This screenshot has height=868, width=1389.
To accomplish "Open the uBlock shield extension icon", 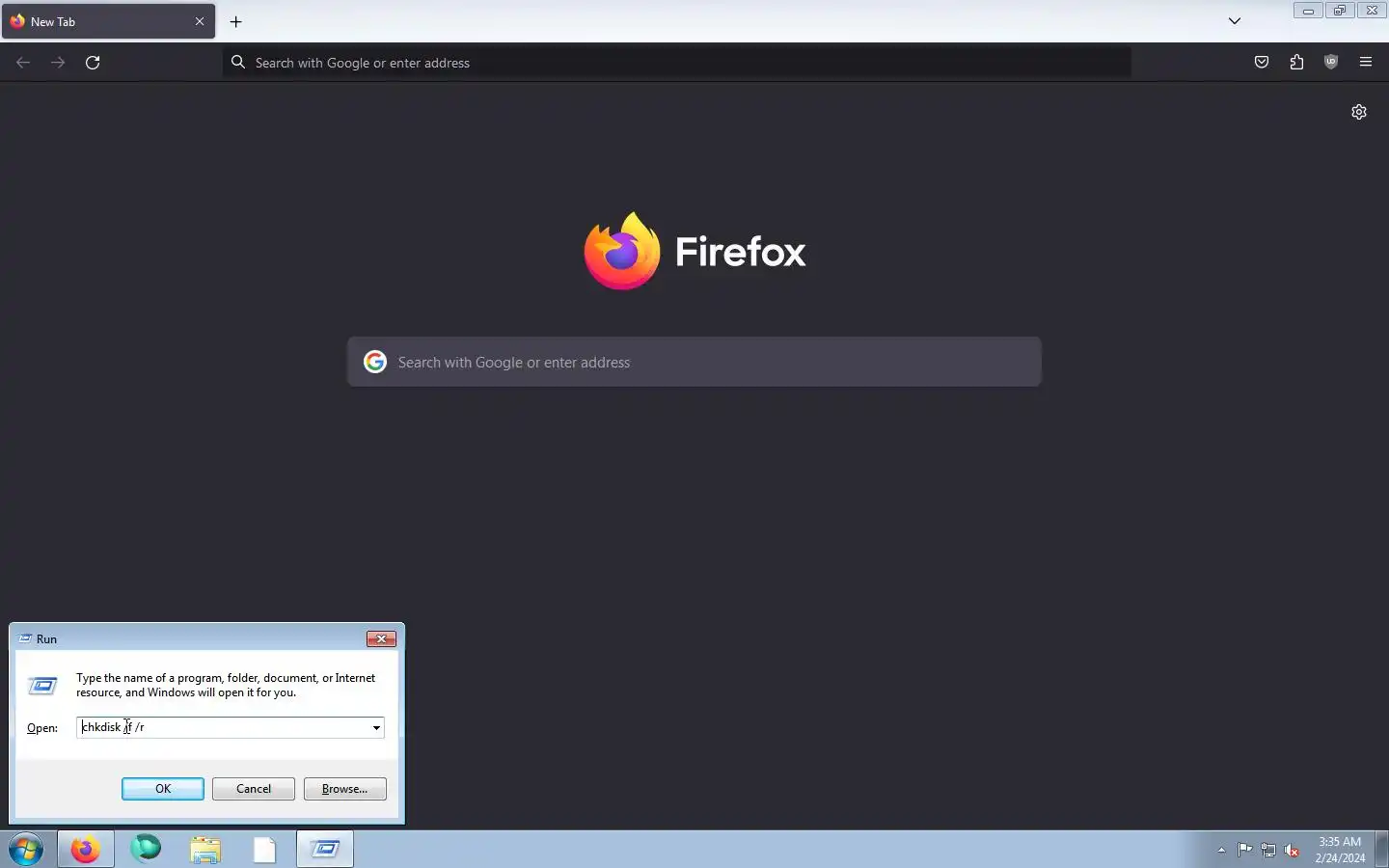I will pos(1331,63).
